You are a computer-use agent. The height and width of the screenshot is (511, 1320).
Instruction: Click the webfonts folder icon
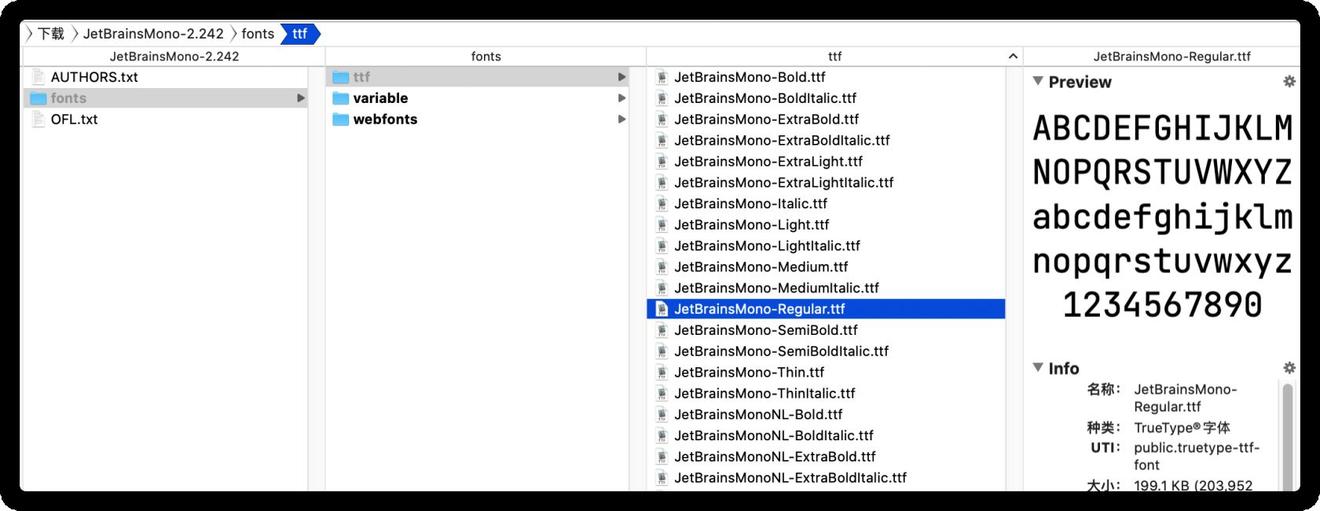(x=340, y=119)
